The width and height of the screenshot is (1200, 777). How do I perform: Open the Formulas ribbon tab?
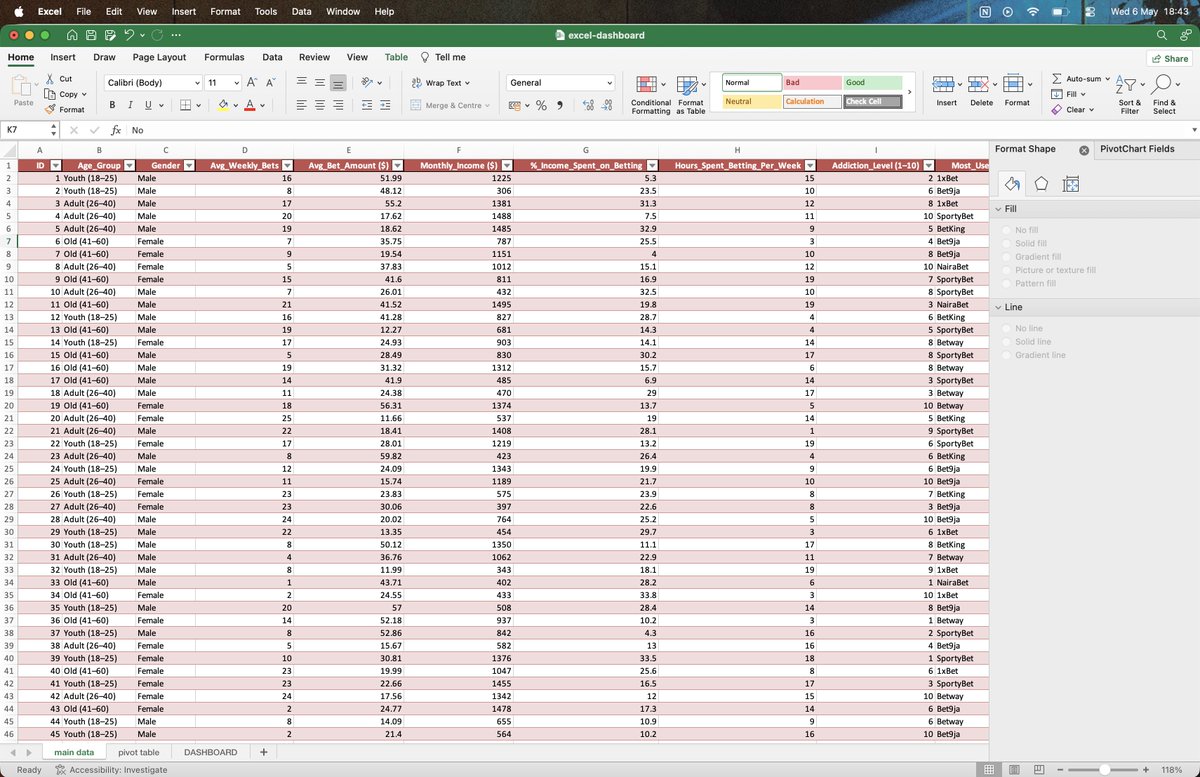[224, 58]
